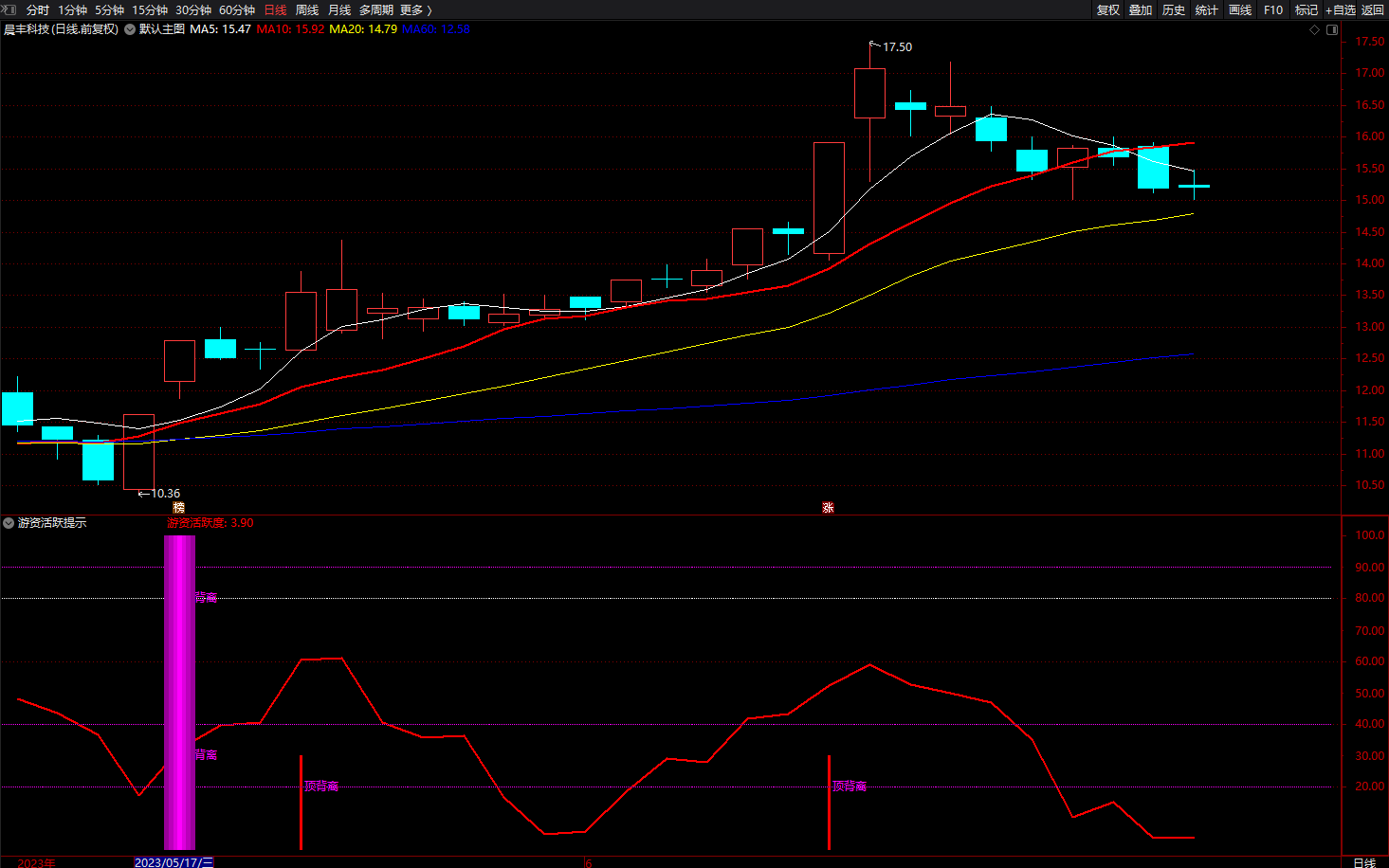
Task: Click the MA60: 12.58 value
Action: 436,29
